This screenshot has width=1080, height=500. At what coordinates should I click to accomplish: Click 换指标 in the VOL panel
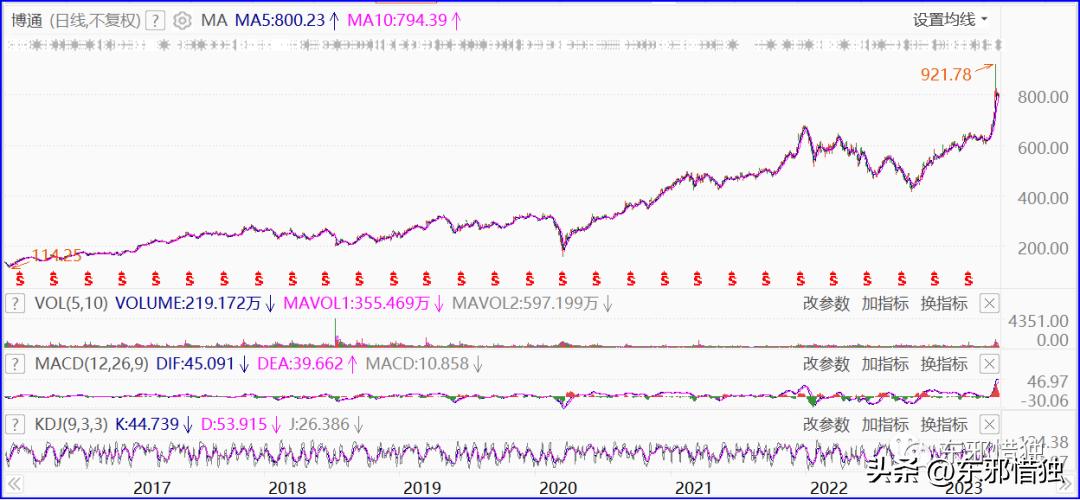(x=944, y=303)
